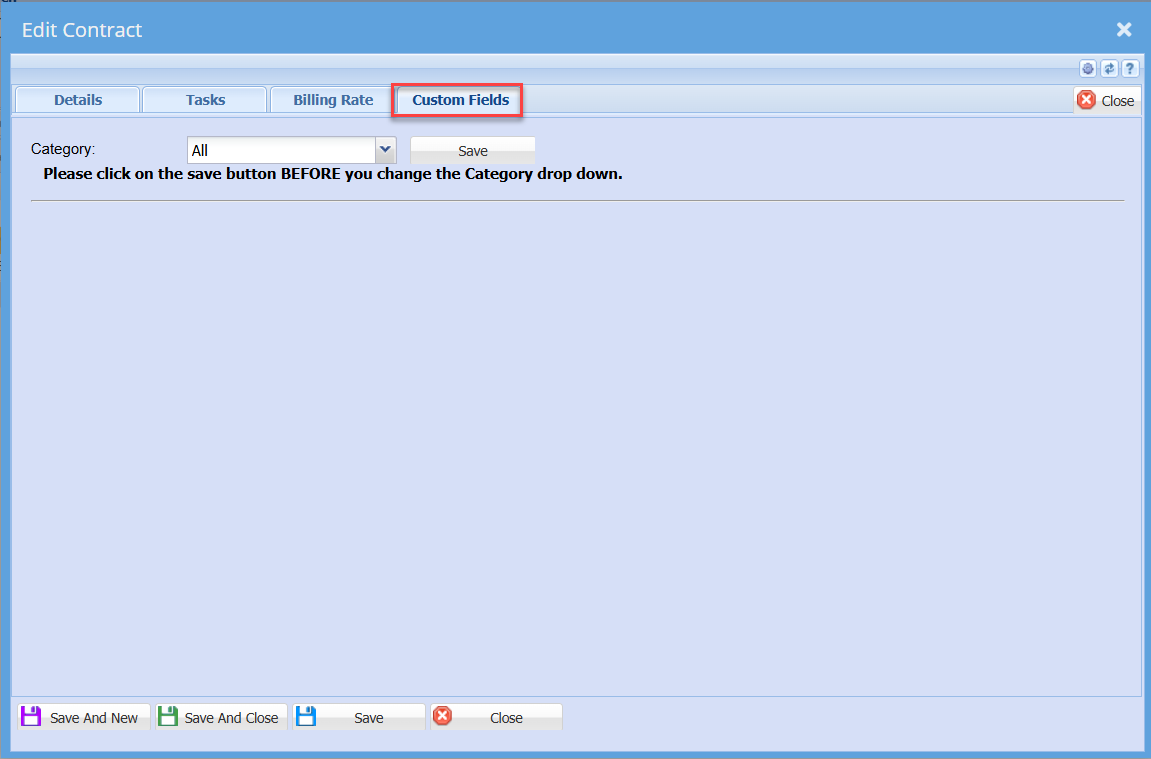Click the Category: label
The image size is (1151, 759).
click(x=63, y=149)
